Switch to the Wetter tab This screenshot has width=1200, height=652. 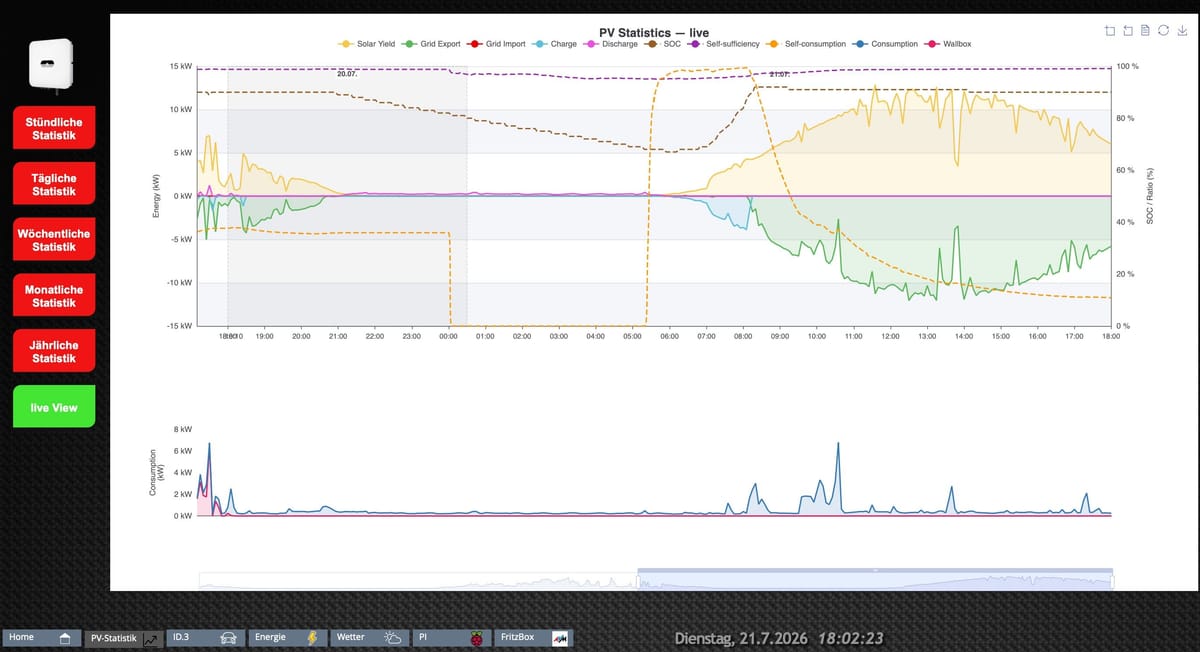click(x=370, y=637)
